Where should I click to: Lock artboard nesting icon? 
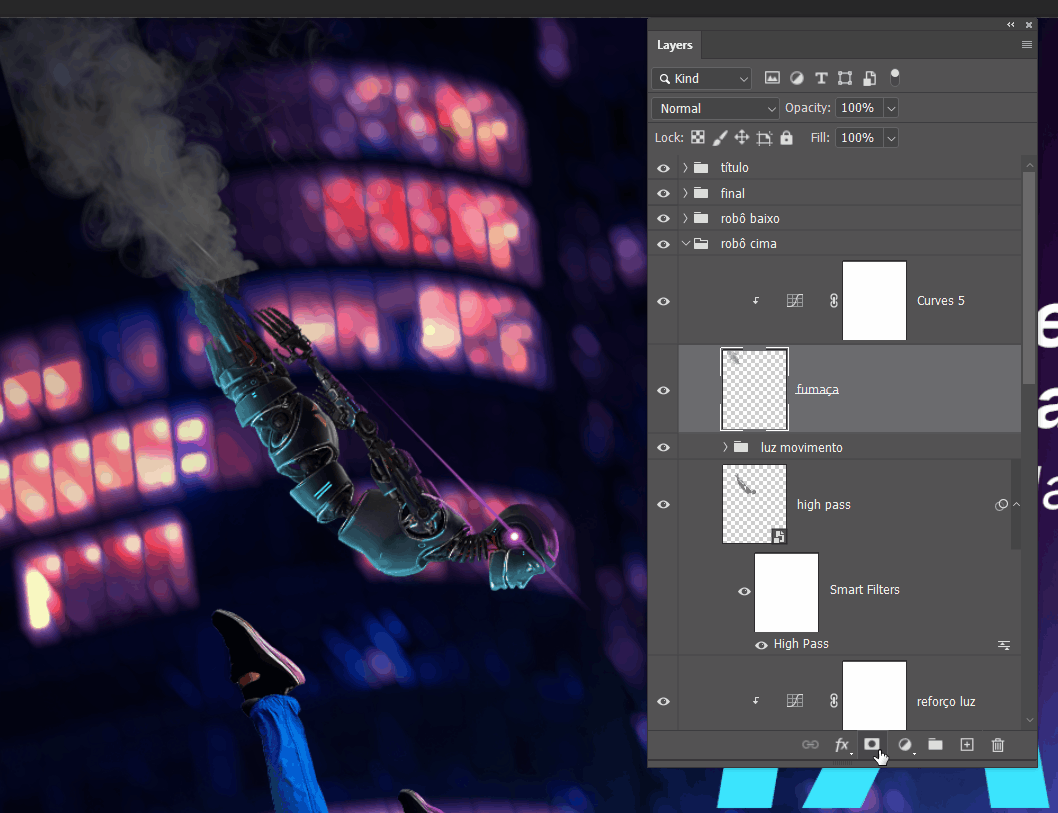coord(764,138)
